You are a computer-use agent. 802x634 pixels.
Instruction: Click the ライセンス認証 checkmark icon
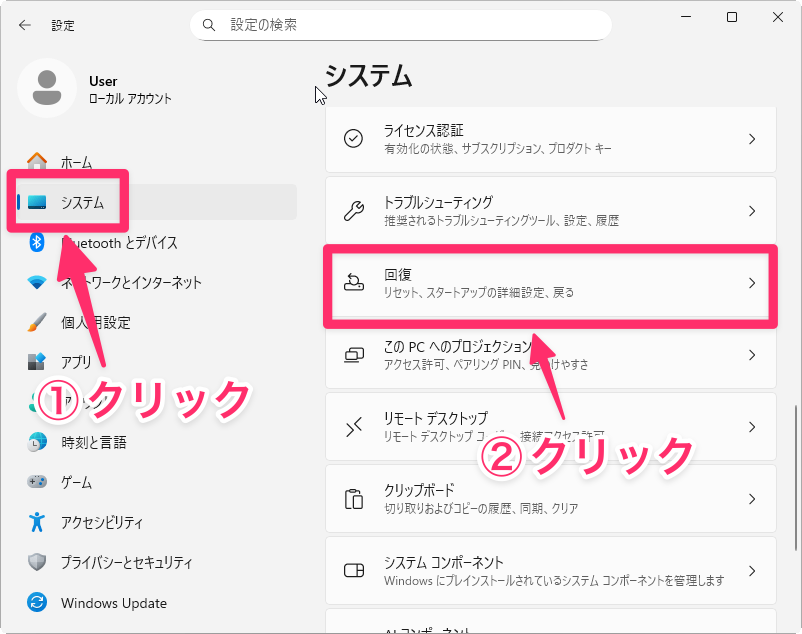354,138
